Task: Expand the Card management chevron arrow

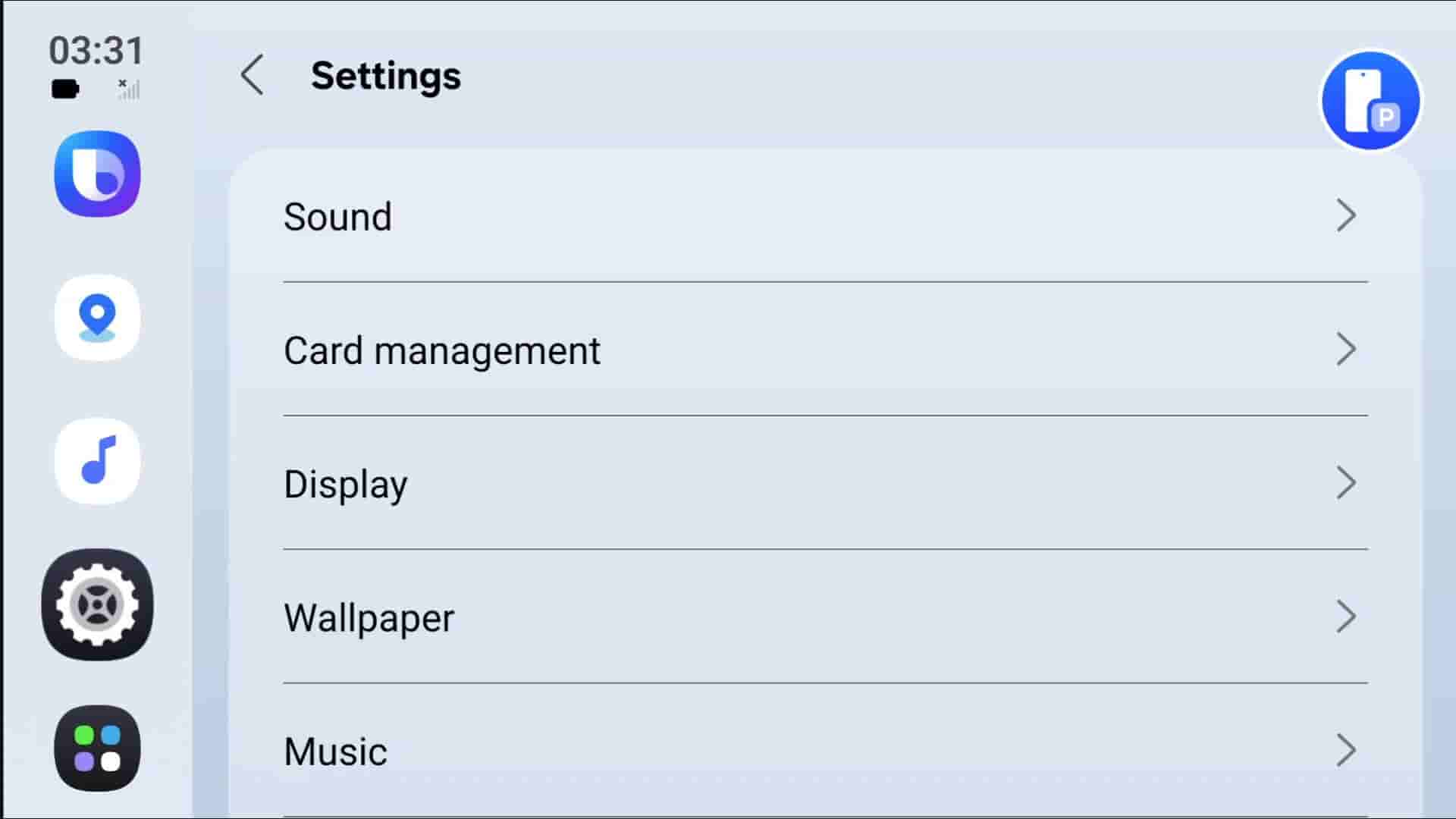Action: [1346, 350]
